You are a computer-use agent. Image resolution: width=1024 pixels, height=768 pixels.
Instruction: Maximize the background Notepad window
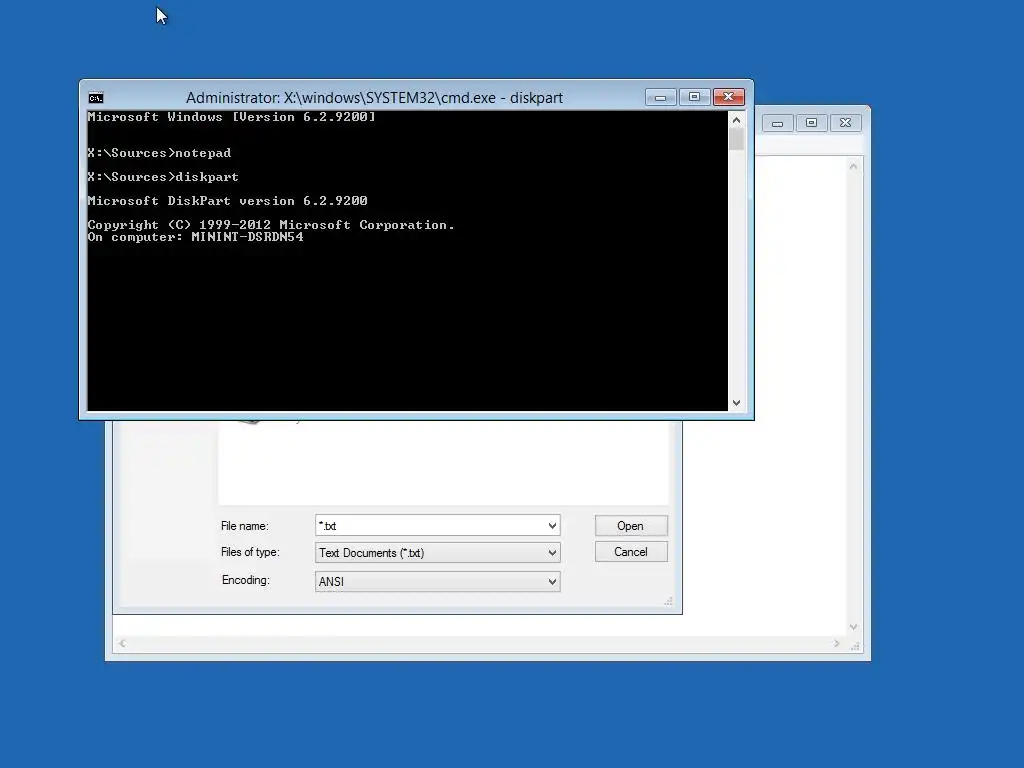pyautogui.click(x=811, y=123)
